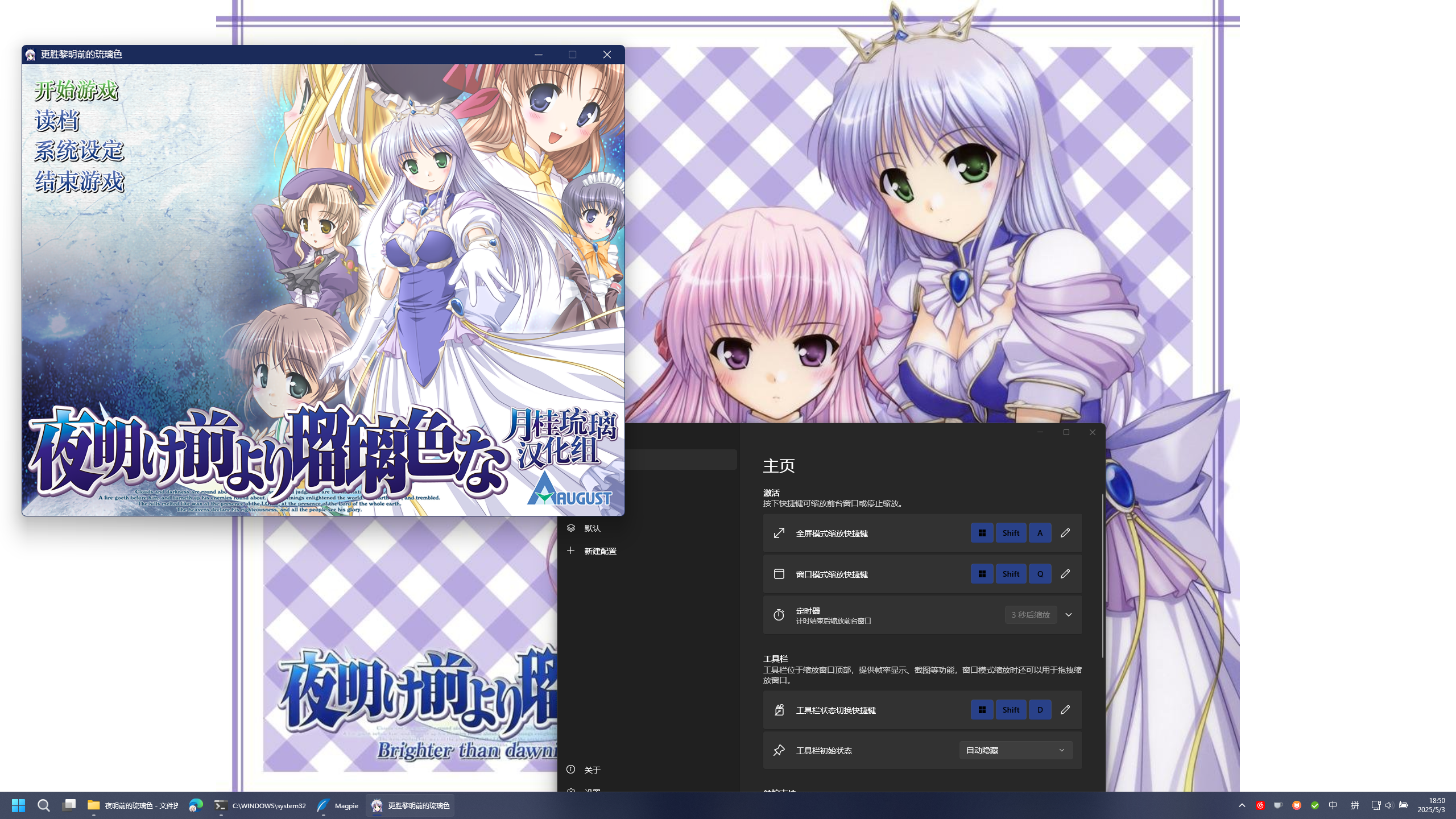
Task: Toggle the Chinese IME mode indicator 中
Action: (1333, 805)
